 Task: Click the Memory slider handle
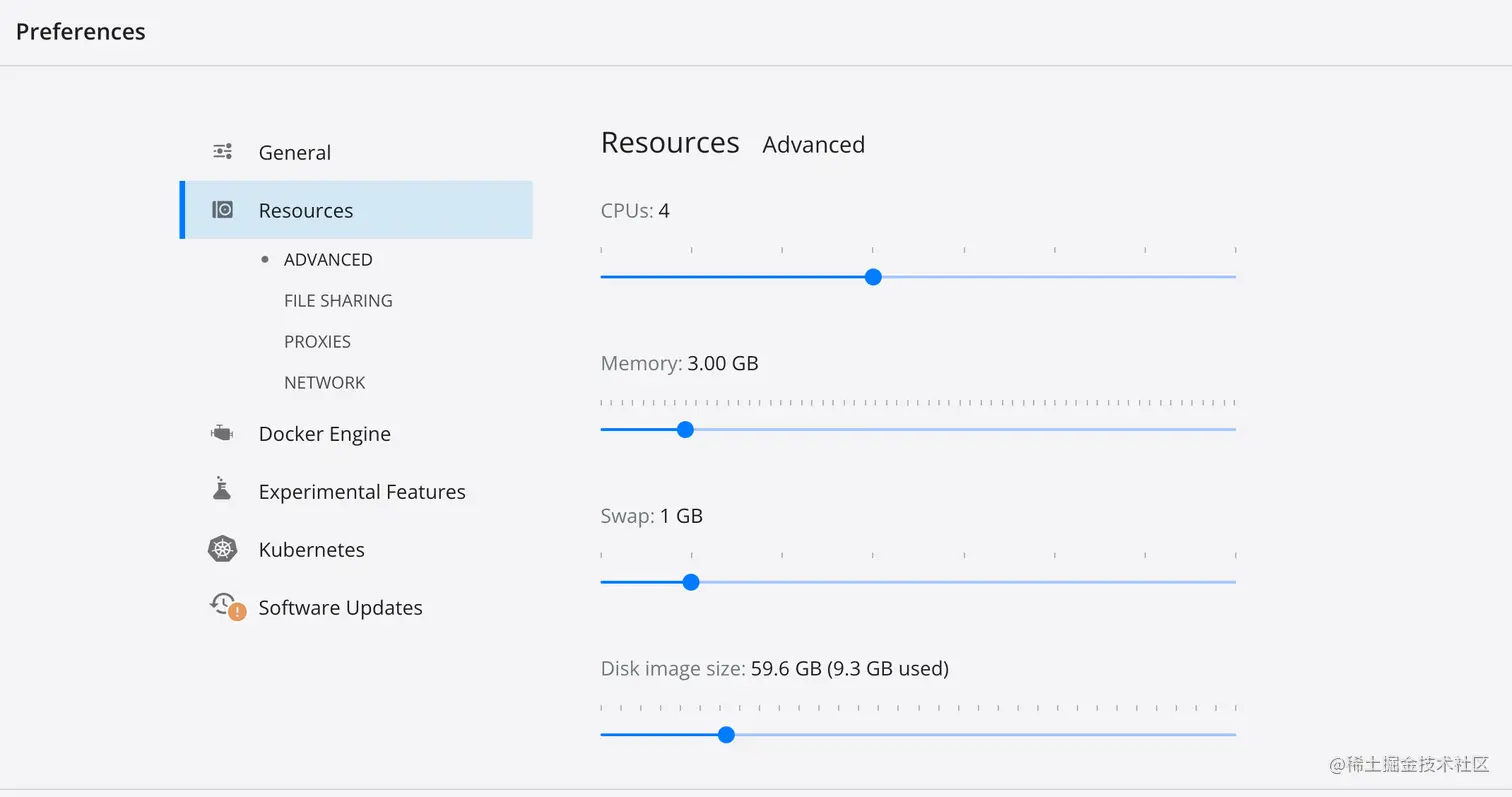click(x=685, y=430)
